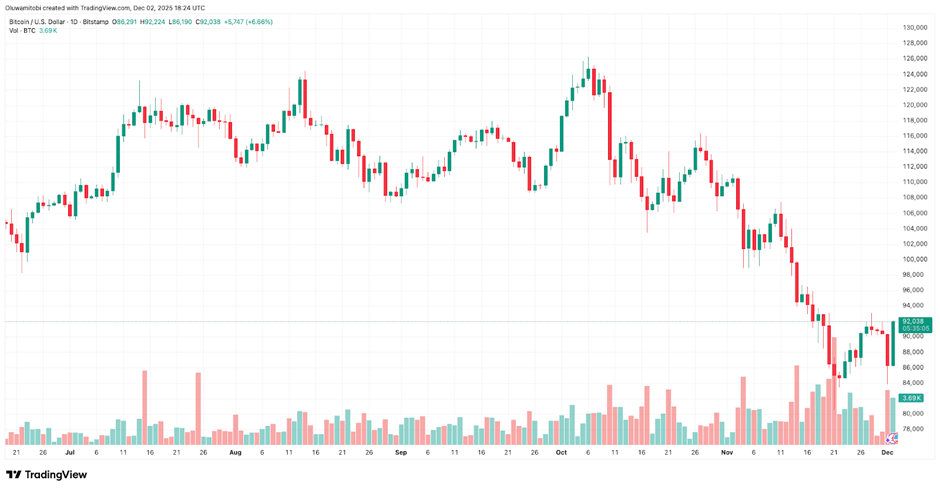Screen dimensions: 940x490
Task: Click the 3.69K volume value in legend
Action: [x=48, y=31]
